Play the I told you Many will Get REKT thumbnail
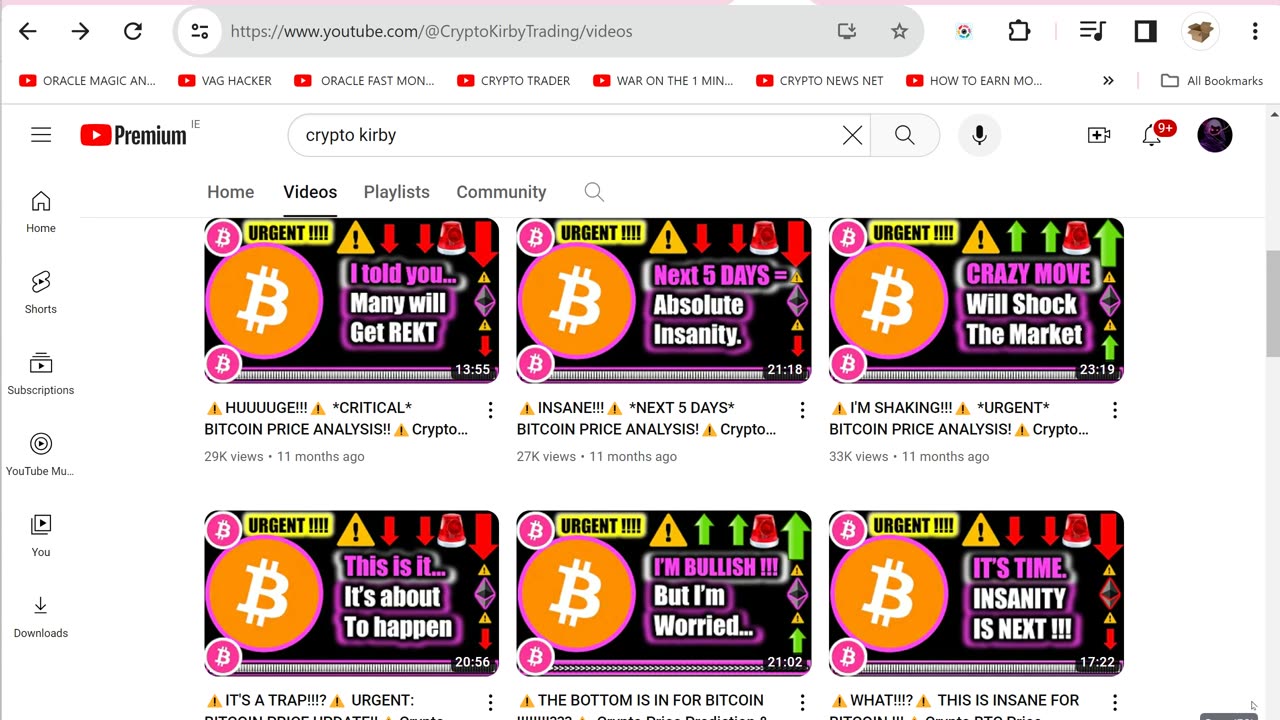Viewport: 1280px width, 720px height. 351,300
